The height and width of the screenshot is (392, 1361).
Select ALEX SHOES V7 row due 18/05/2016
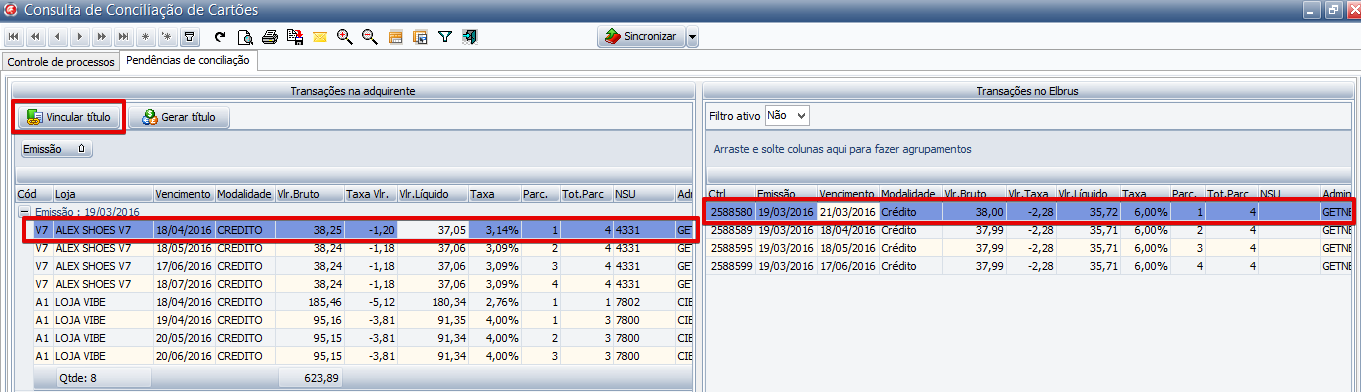(362, 247)
